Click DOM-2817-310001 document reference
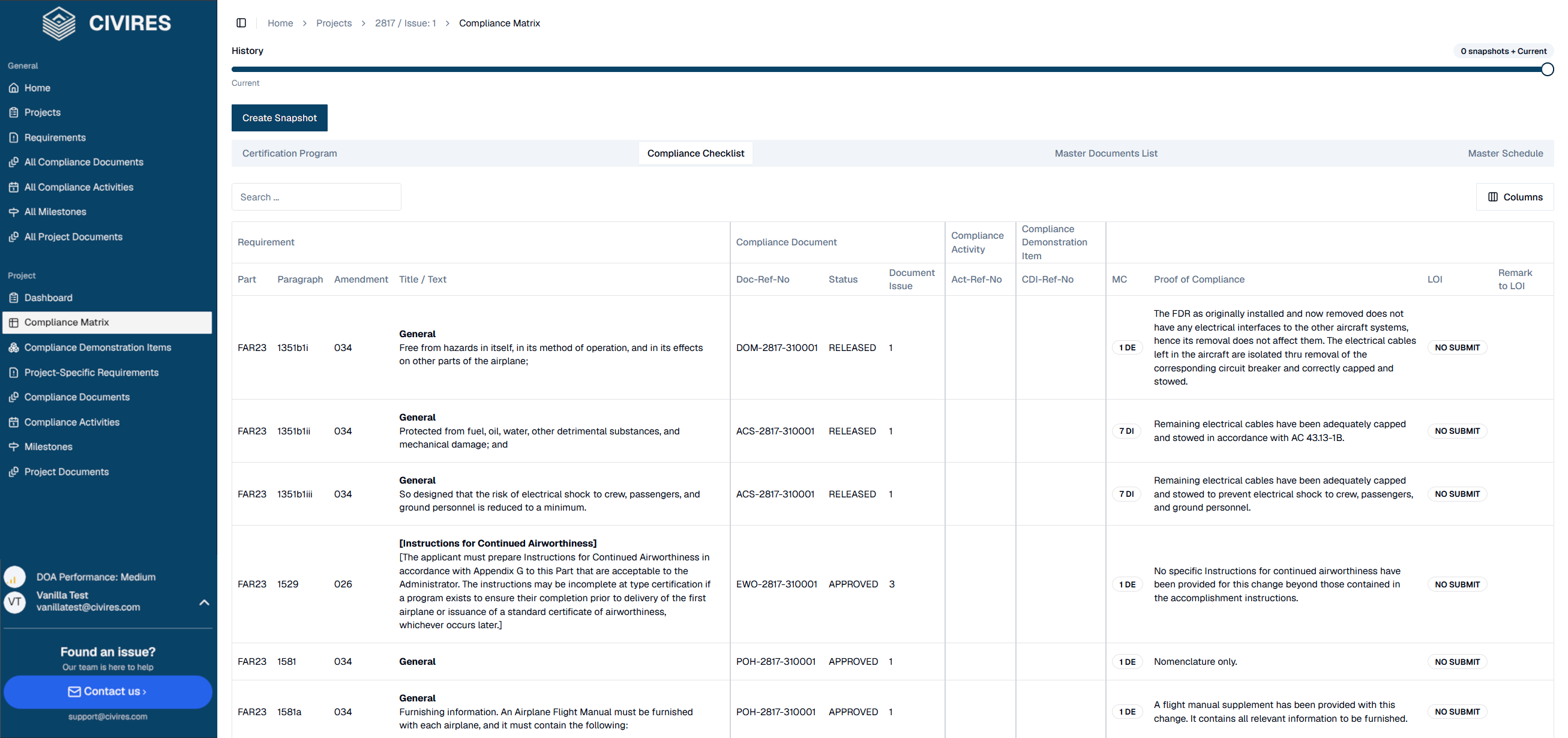Image resolution: width=1568 pixels, height=738 pixels. [776, 348]
